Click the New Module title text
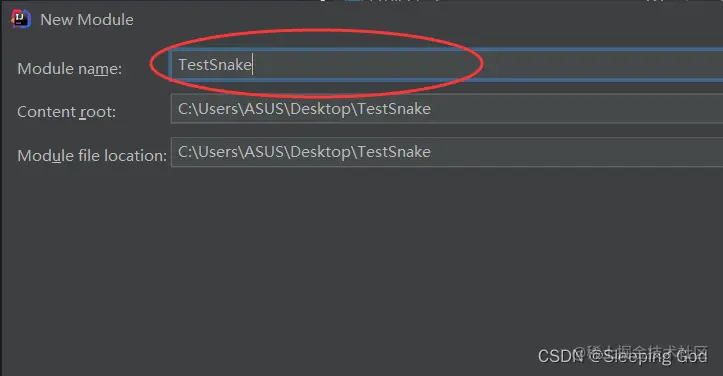The height and width of the screenshot is (376, 723). pyautogui.click(x=87, y=20)
